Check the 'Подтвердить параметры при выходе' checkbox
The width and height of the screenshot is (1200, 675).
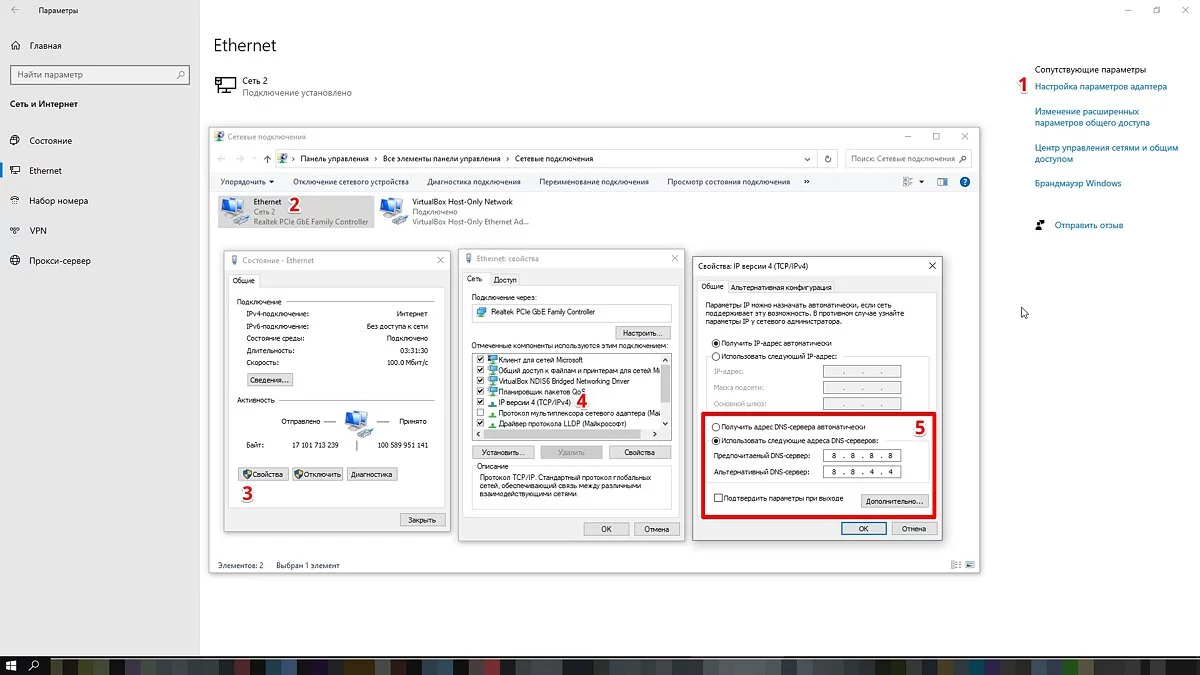coord(718,498)
